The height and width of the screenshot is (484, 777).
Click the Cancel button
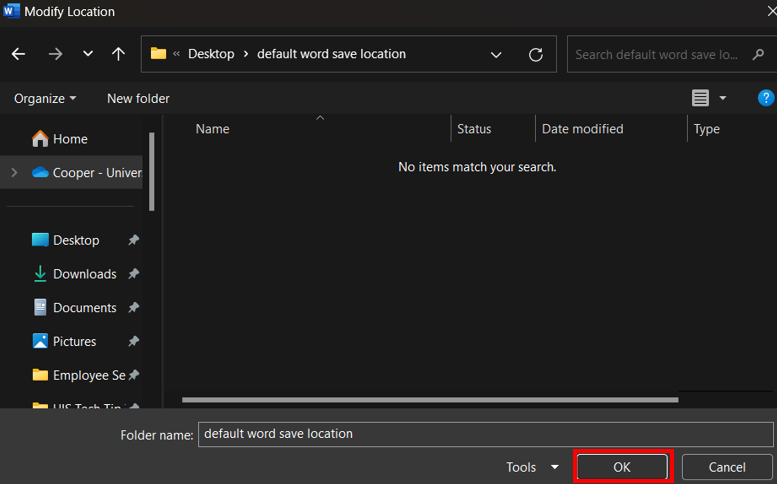727,467
